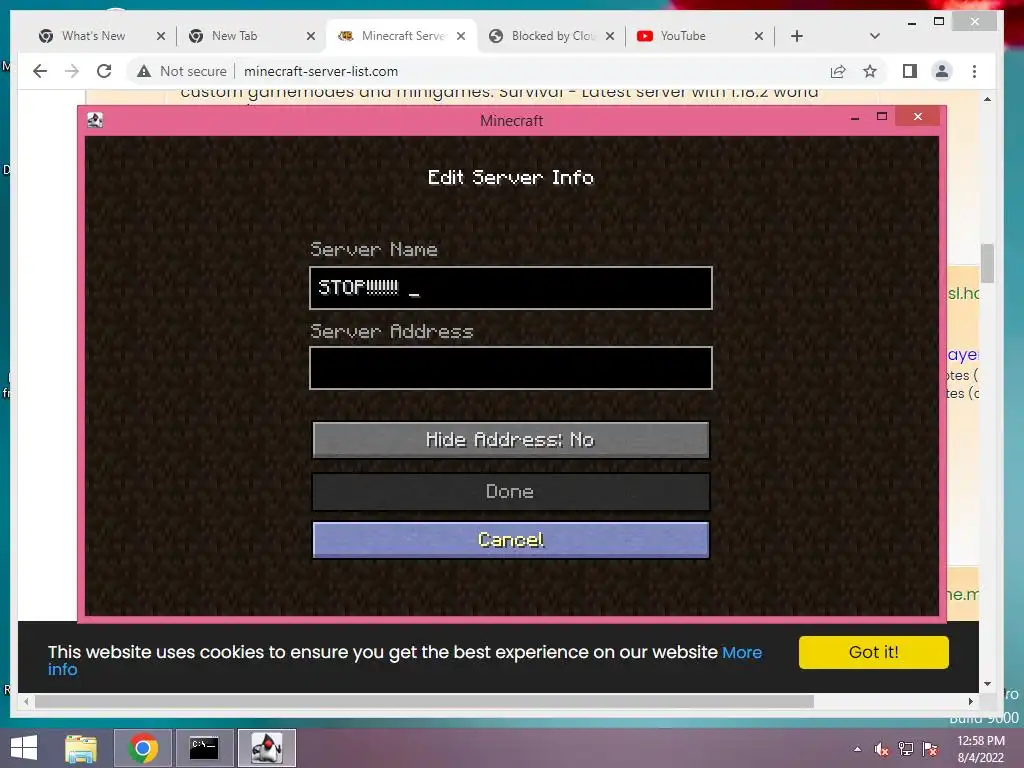The image size is (1024, 768).
Task: Bookmark the page with the star icon
Action: 870,71
